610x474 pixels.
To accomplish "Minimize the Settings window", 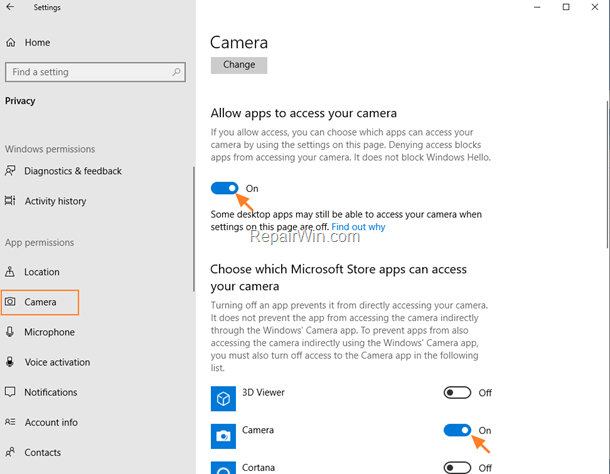I will [x=537, y=7].
